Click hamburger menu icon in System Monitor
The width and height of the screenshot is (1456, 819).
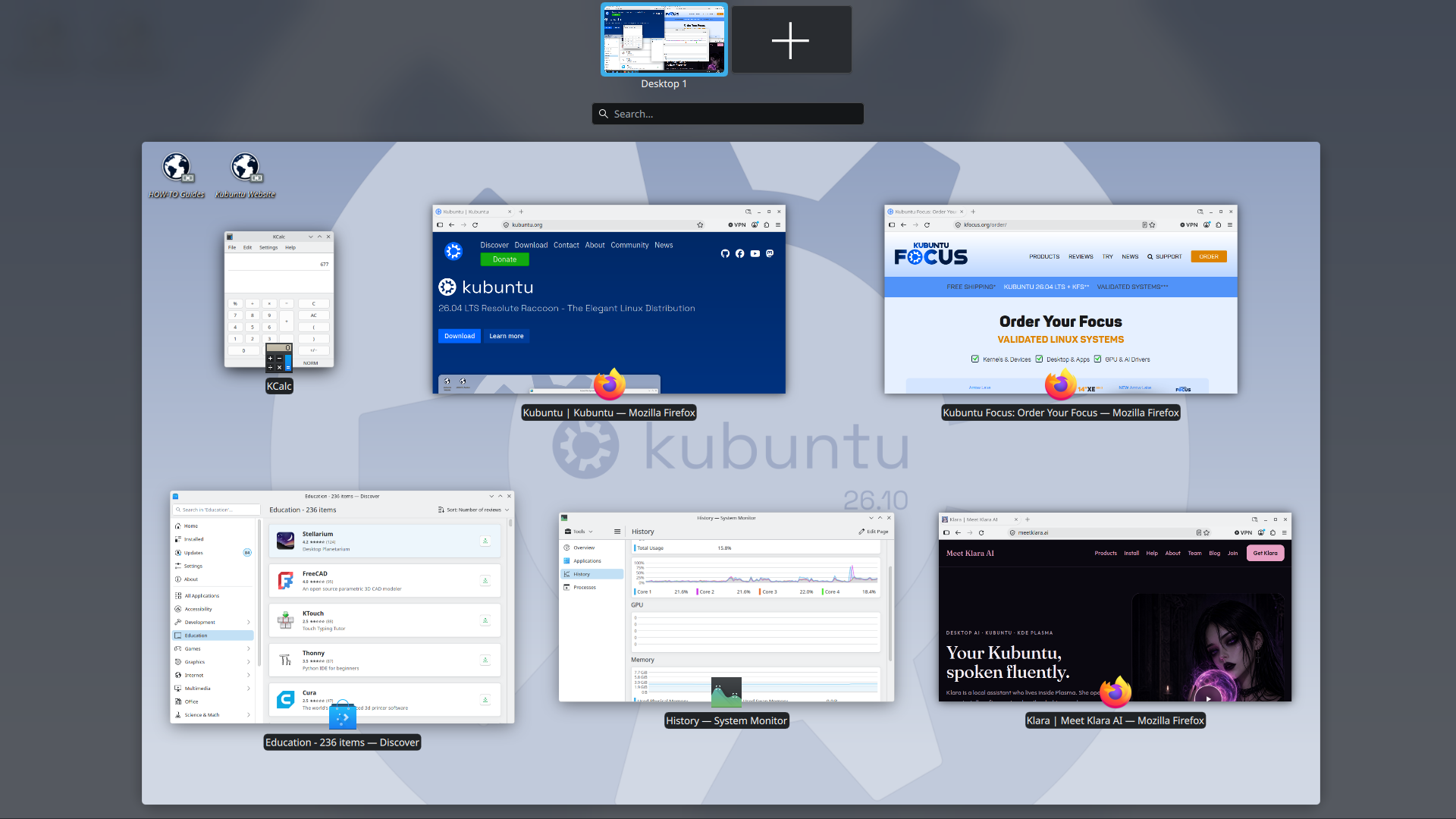617,532
